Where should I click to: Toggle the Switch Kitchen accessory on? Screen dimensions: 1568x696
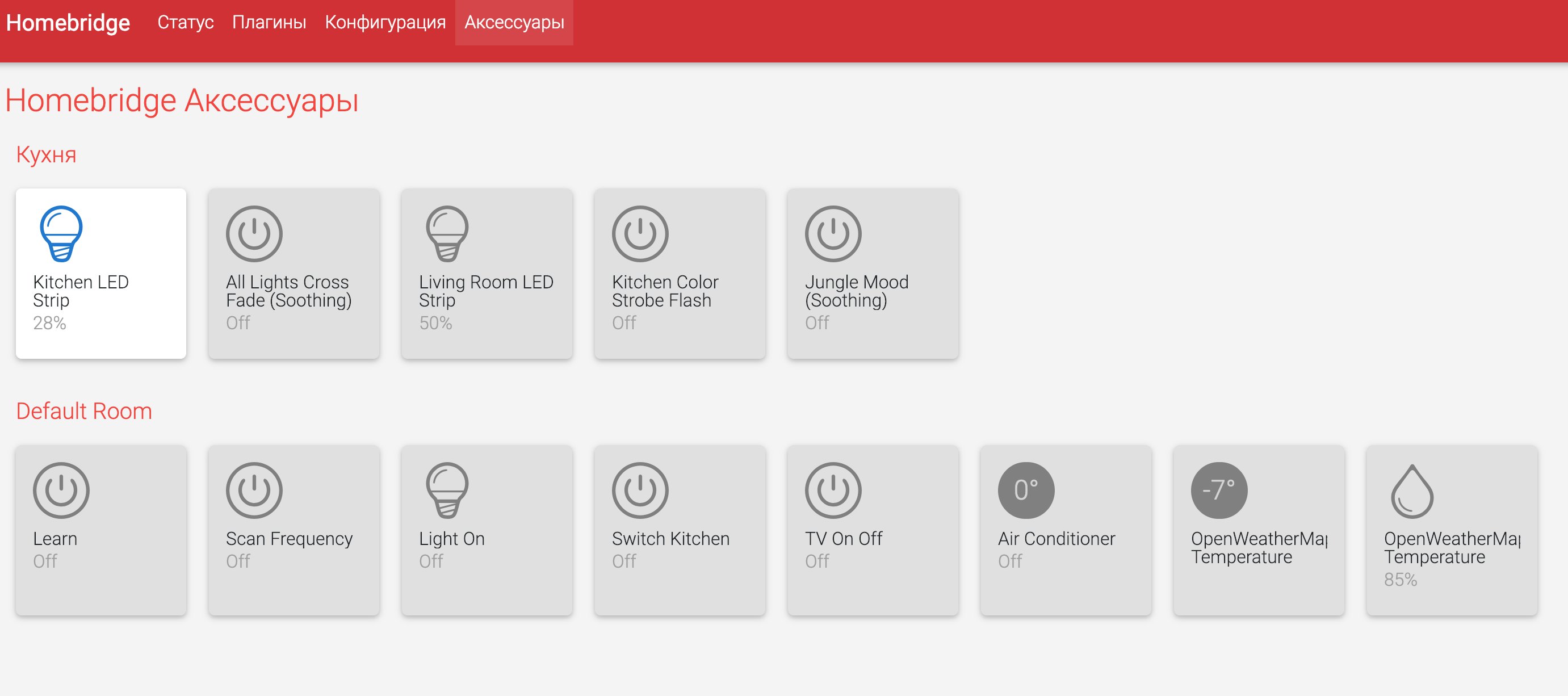[x=640, y=489]
